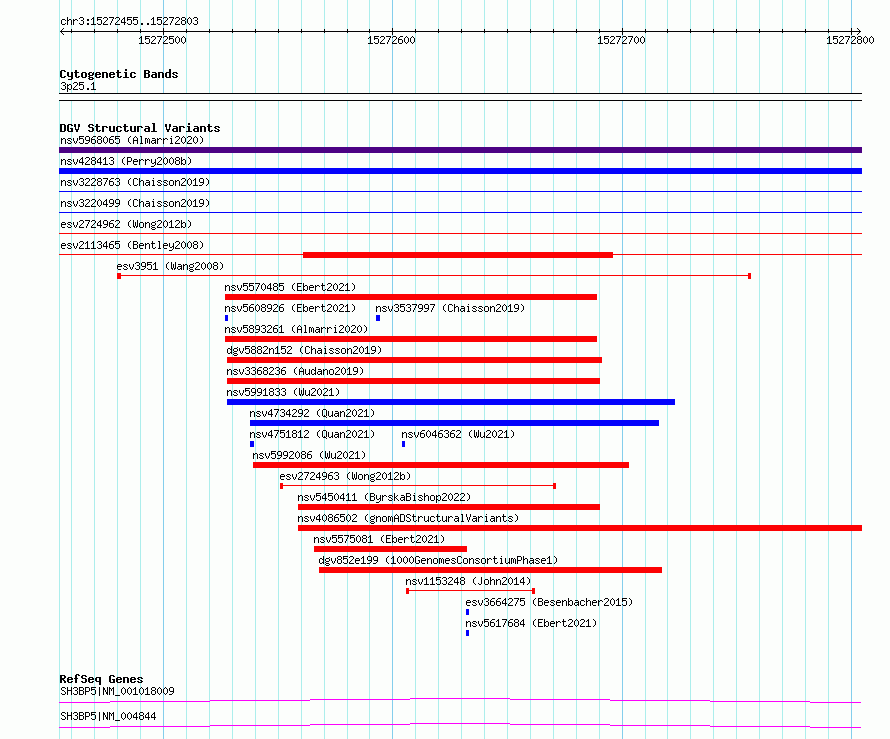The image size is (890, 739).
Task: Open nsv5450411 (ByrskaBishop2022) label
Action: tap(384, 497)
